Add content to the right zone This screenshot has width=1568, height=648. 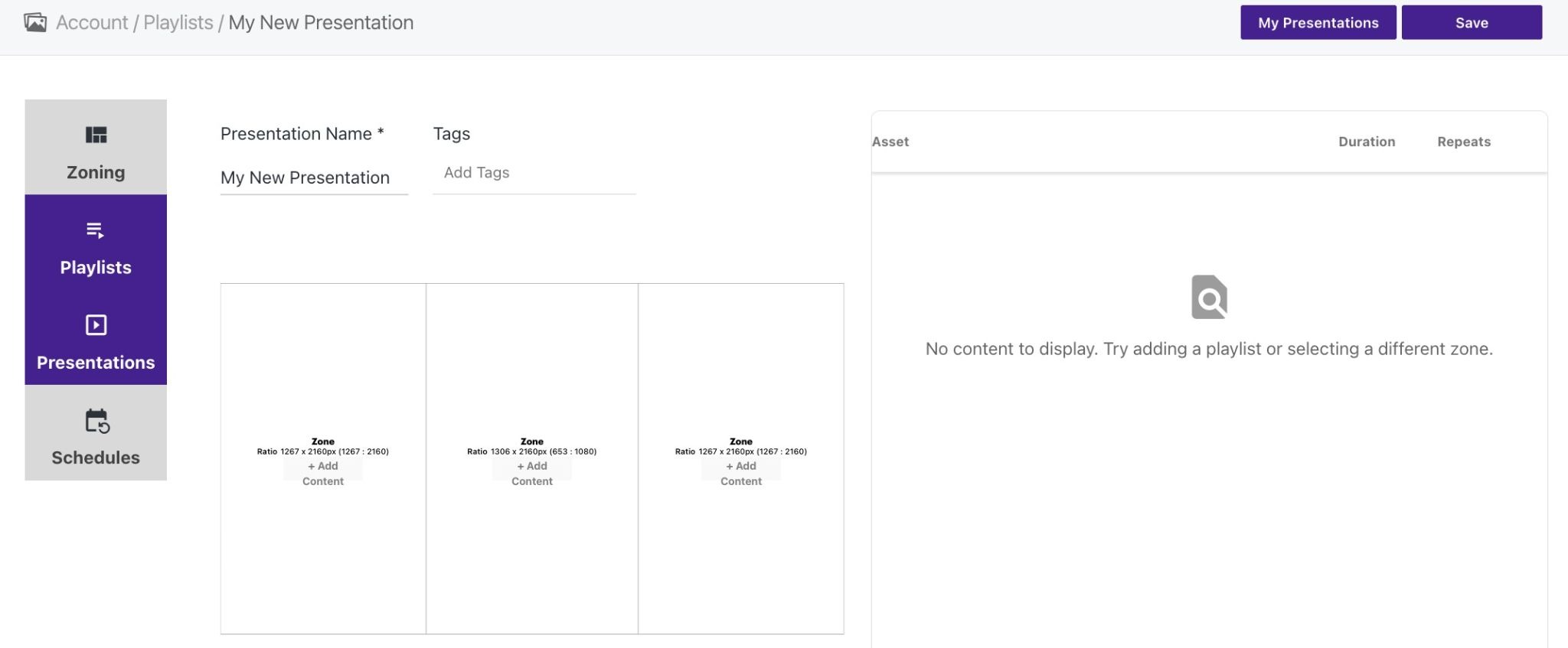point(741,474)
